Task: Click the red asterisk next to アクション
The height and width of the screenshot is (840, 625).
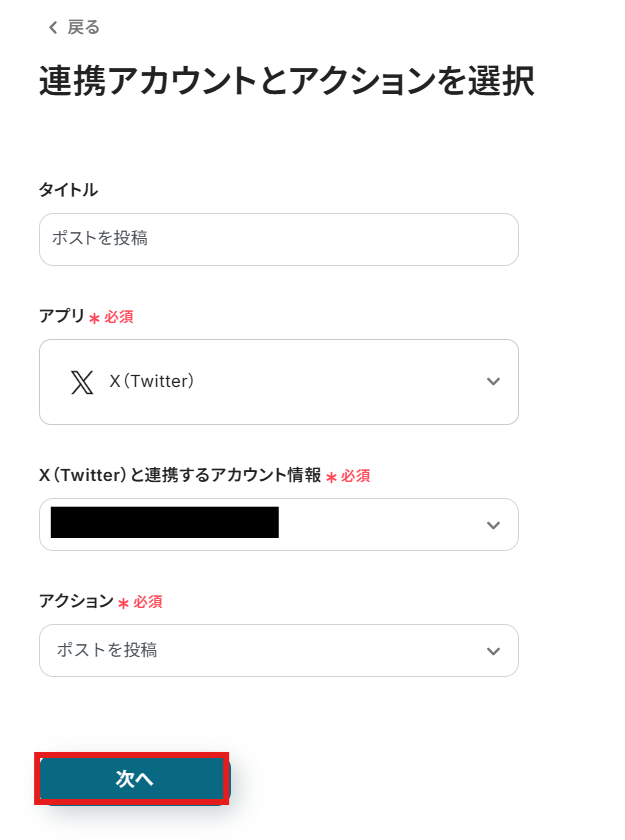Action: (123, 603)
